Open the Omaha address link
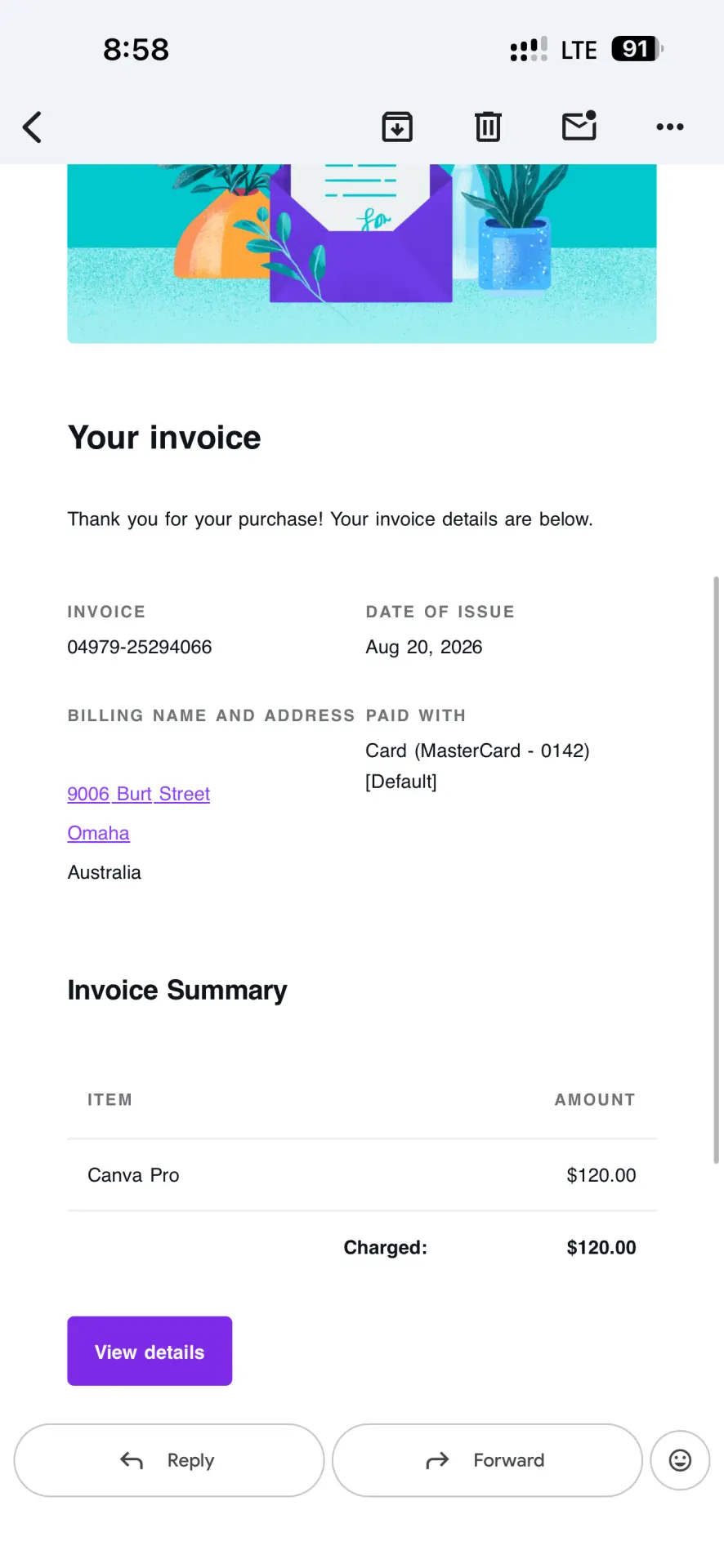This screenshot has height=1568, width=724. [x=99, y=833]
